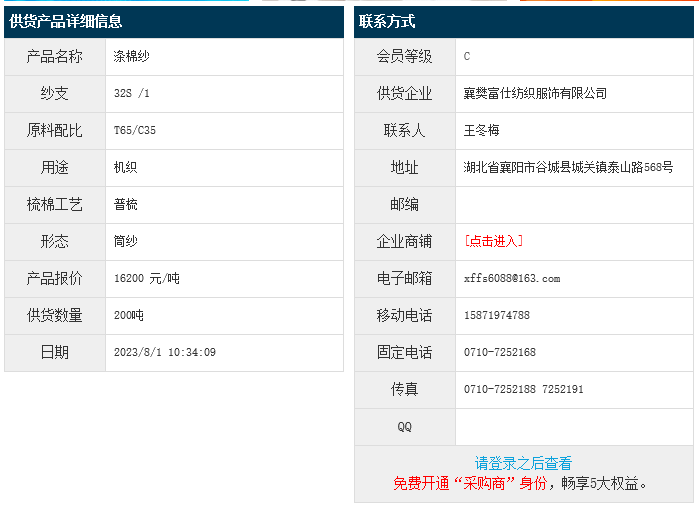Click the 请登录之后查看 login link
The image size is (699, 508).
click(x=523, y=463)
